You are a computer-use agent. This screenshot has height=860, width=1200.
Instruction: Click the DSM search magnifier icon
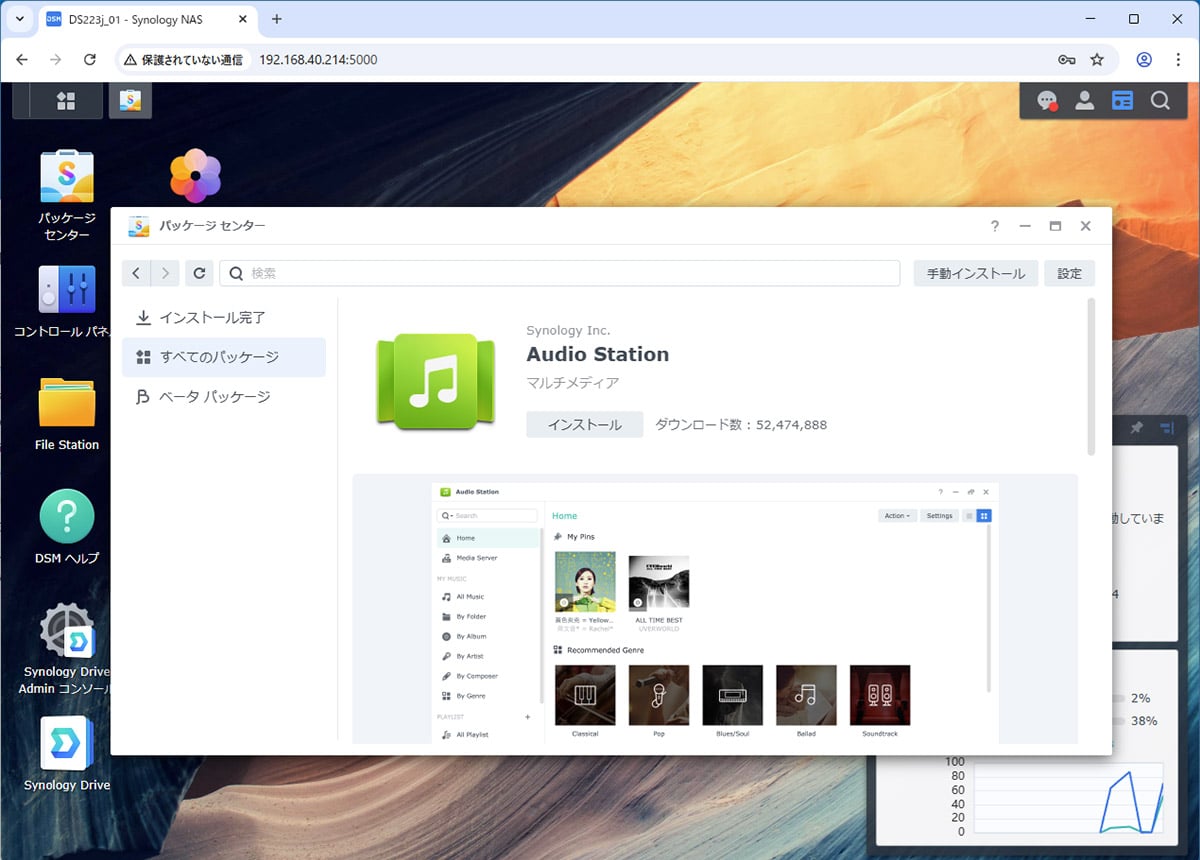click(1160, 100)
